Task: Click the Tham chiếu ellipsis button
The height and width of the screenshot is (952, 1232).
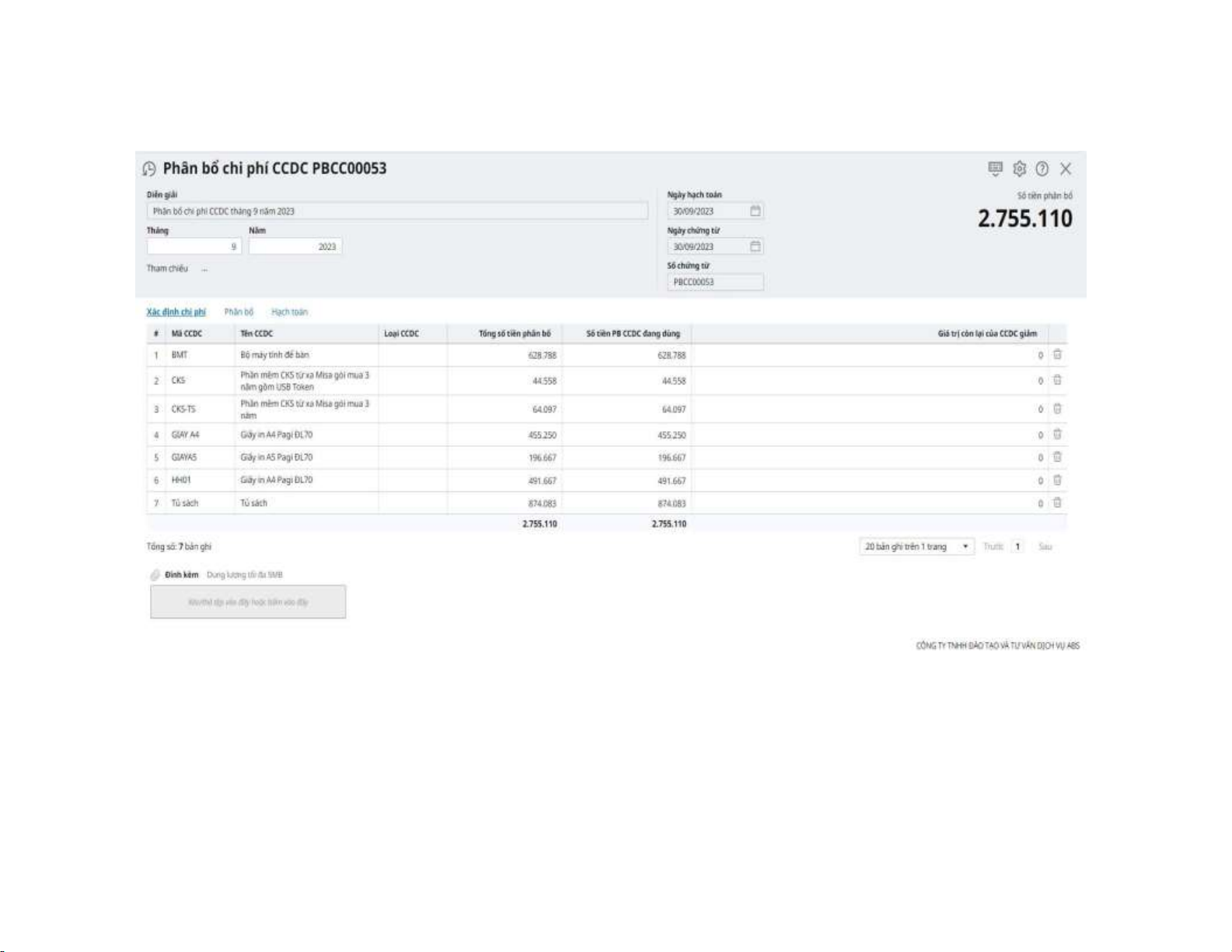Action: point(204,269)
